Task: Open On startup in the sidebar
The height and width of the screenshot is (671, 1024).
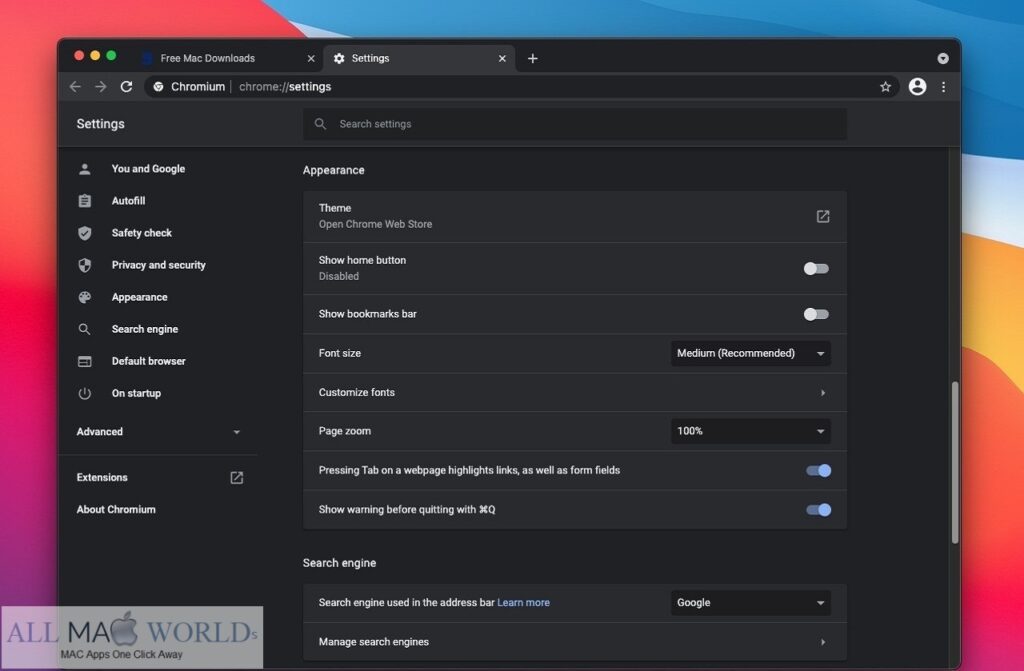Action: [x=136, y=393]
